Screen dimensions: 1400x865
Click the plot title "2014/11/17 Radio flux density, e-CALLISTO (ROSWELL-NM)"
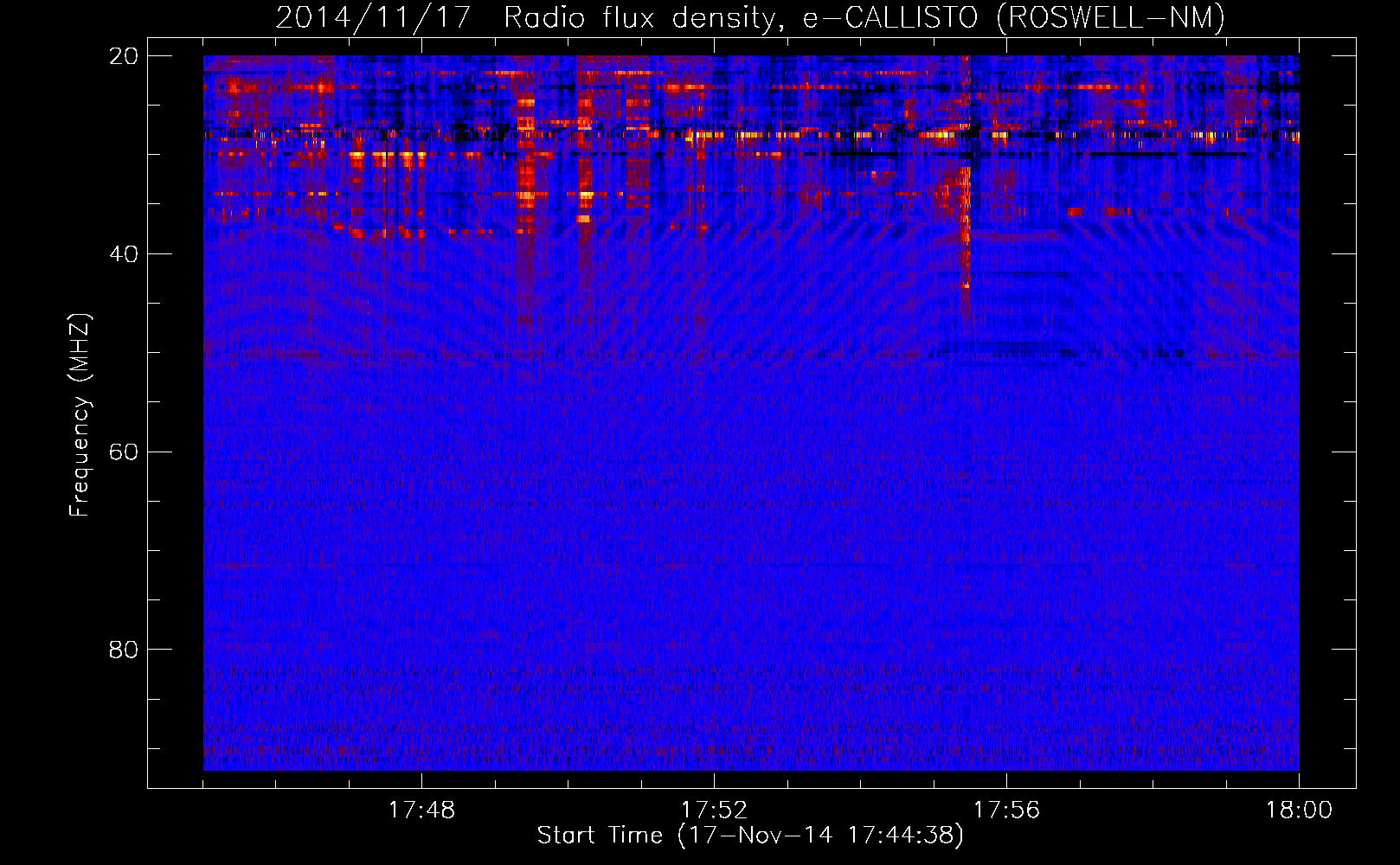click(750, 17)
